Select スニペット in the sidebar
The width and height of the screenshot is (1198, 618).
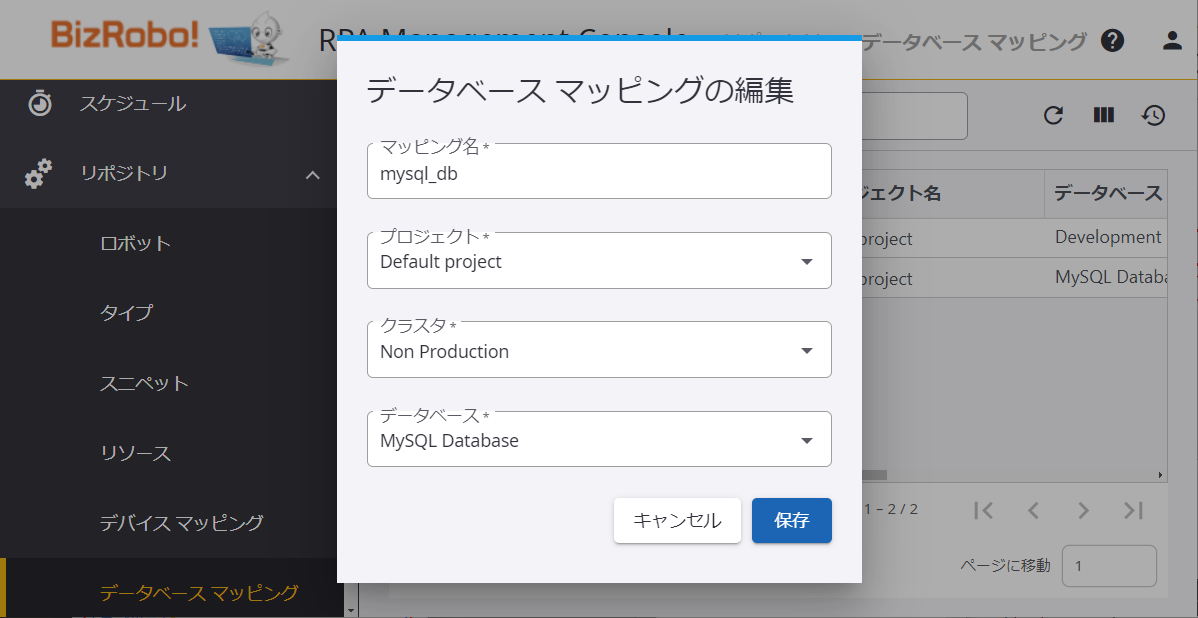pos(144,383)
